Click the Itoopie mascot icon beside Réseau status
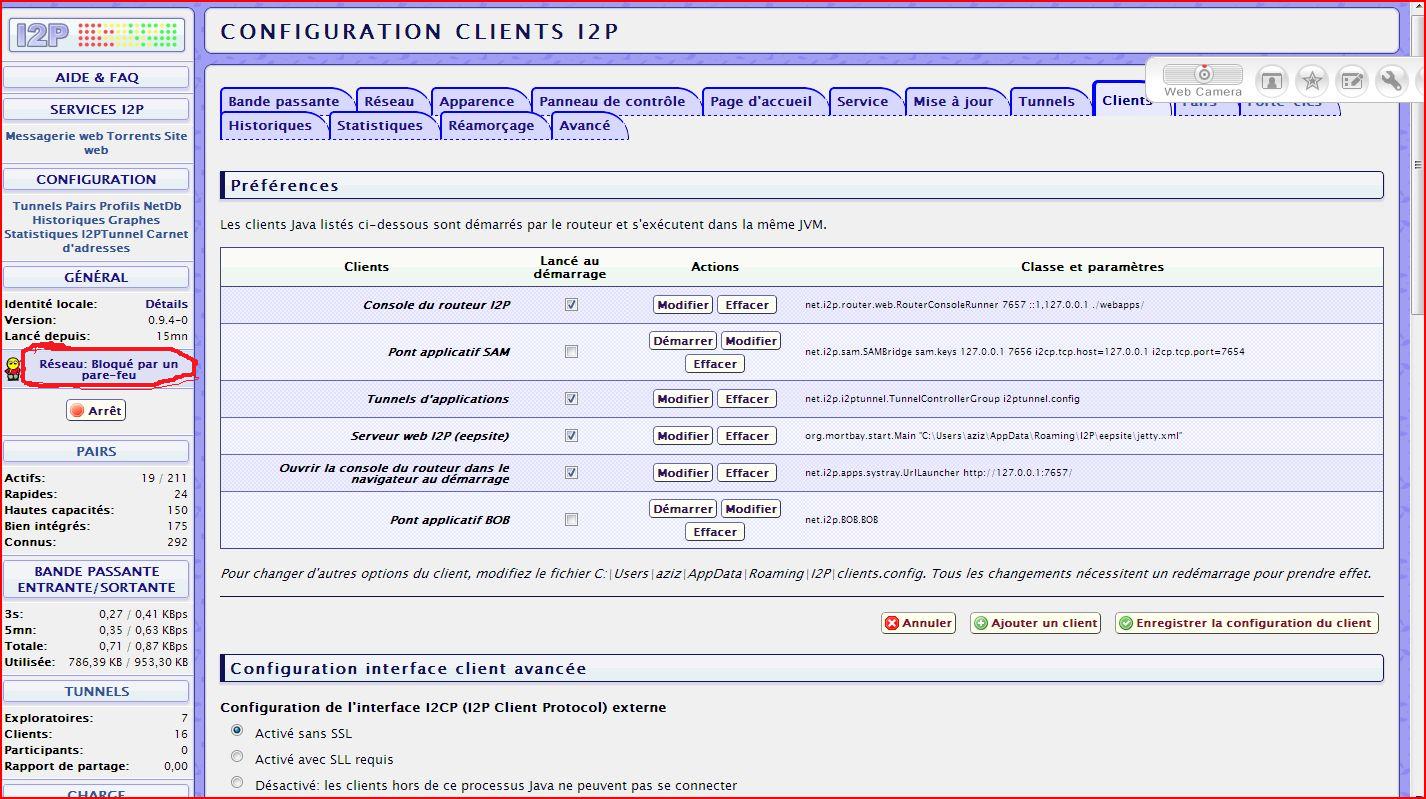 pyautogui.click(x=13, y=369)
